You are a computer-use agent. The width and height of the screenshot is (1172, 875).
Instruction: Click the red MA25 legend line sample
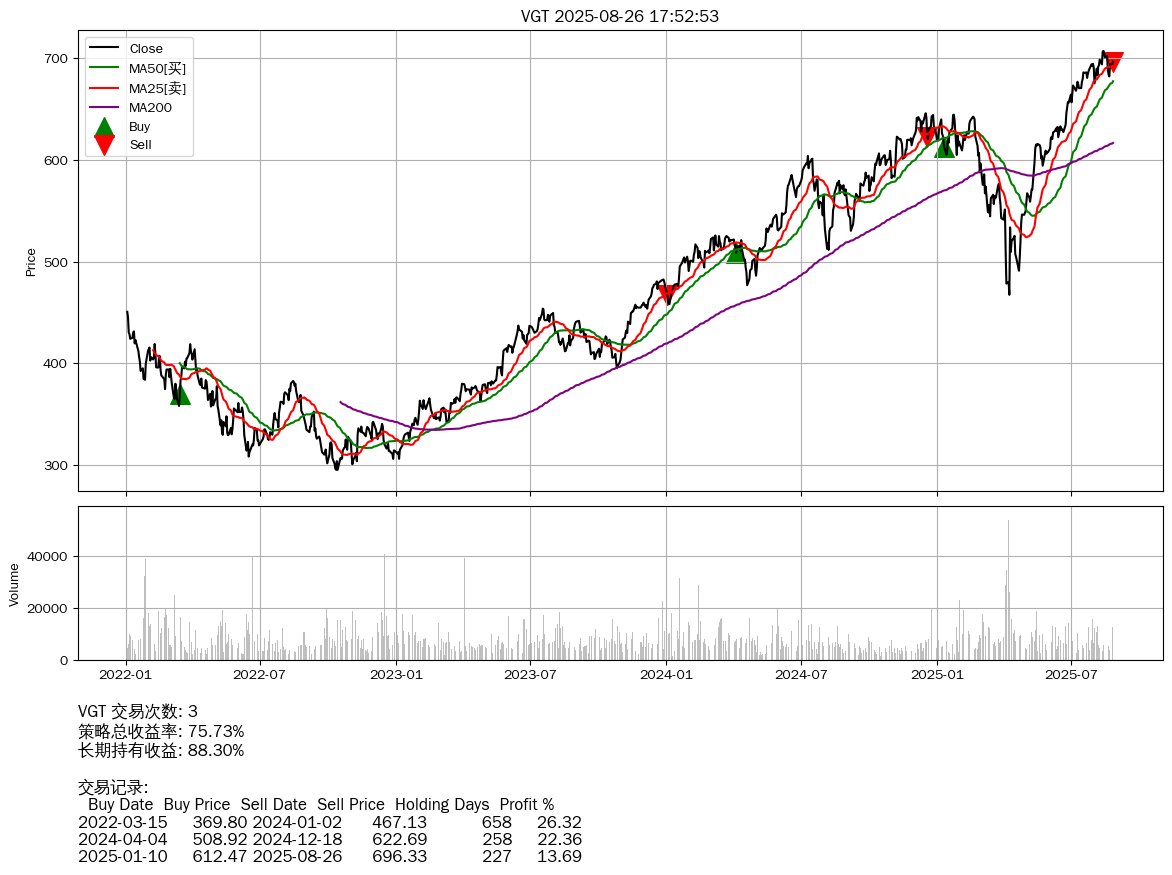(x=104, y=88)
